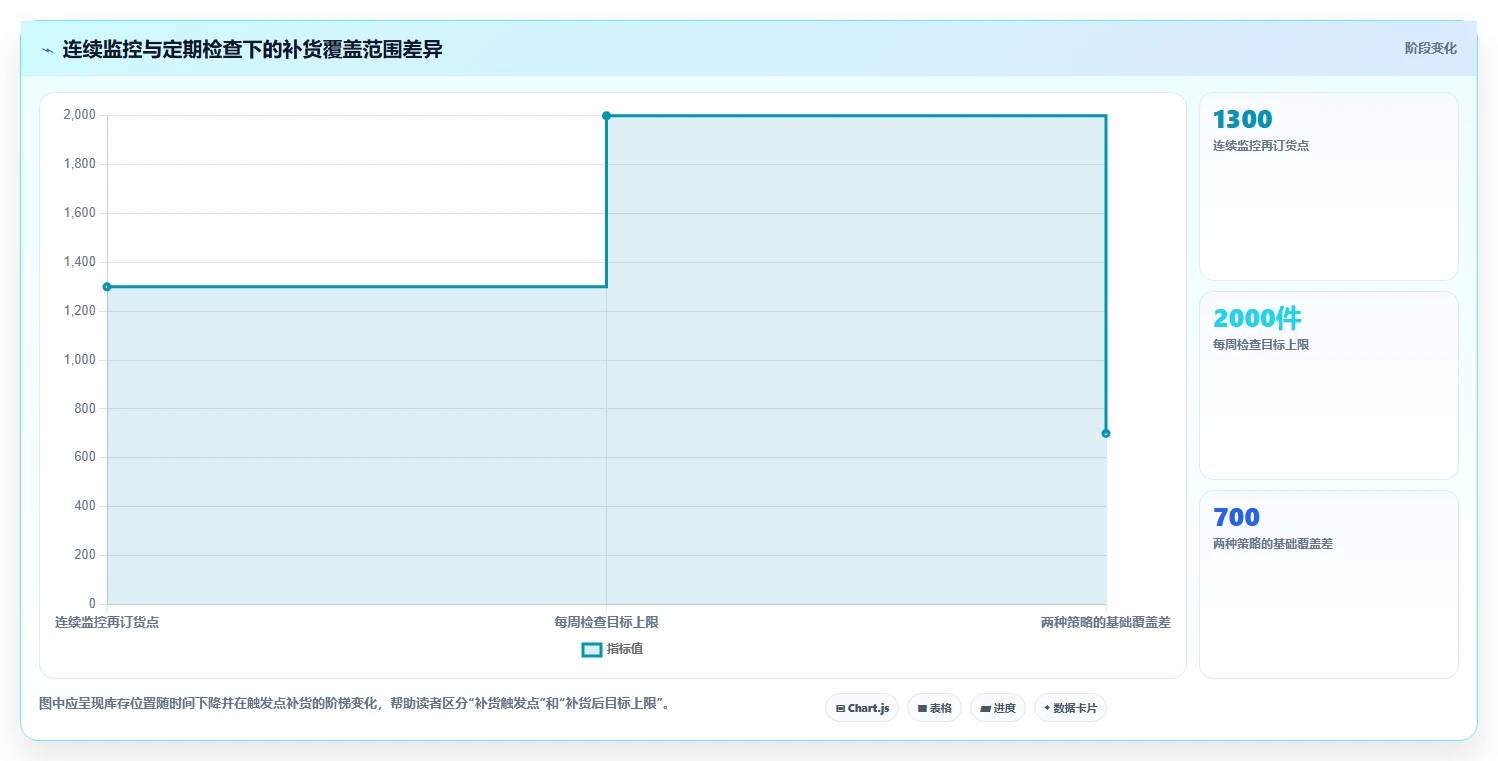Click the card caption 两种策略的基础覆盖差

click(x=1273, y=544)
